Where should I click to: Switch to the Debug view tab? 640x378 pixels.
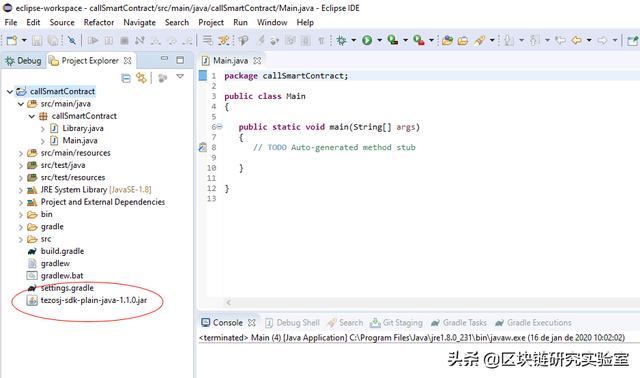click(23, 61)
